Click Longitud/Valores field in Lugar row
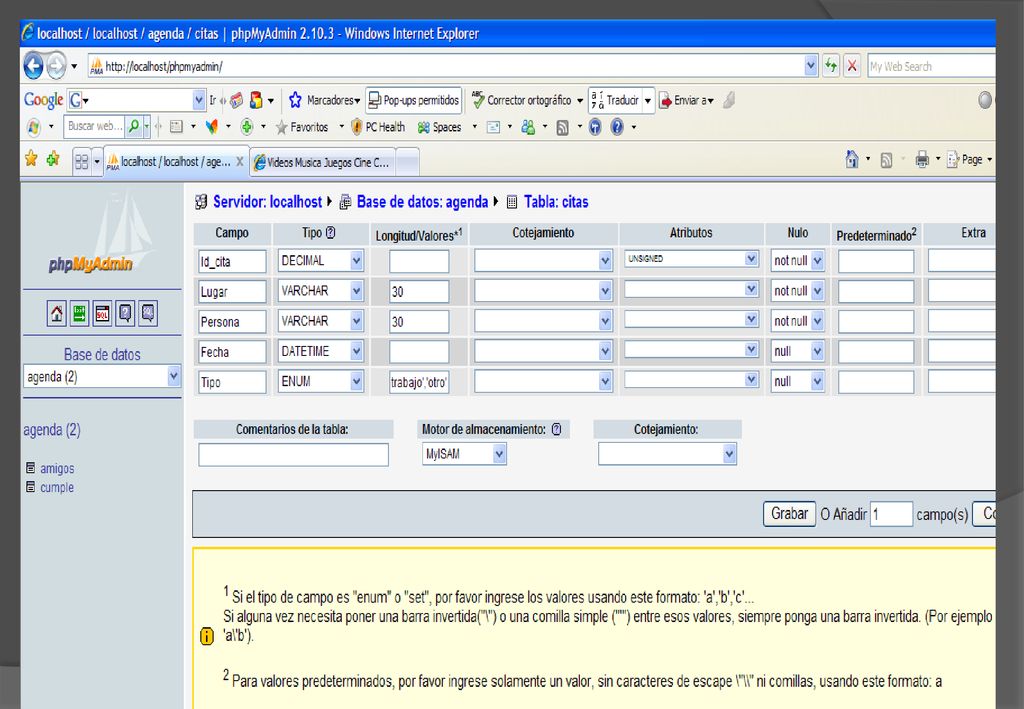 tap(419, 291)
